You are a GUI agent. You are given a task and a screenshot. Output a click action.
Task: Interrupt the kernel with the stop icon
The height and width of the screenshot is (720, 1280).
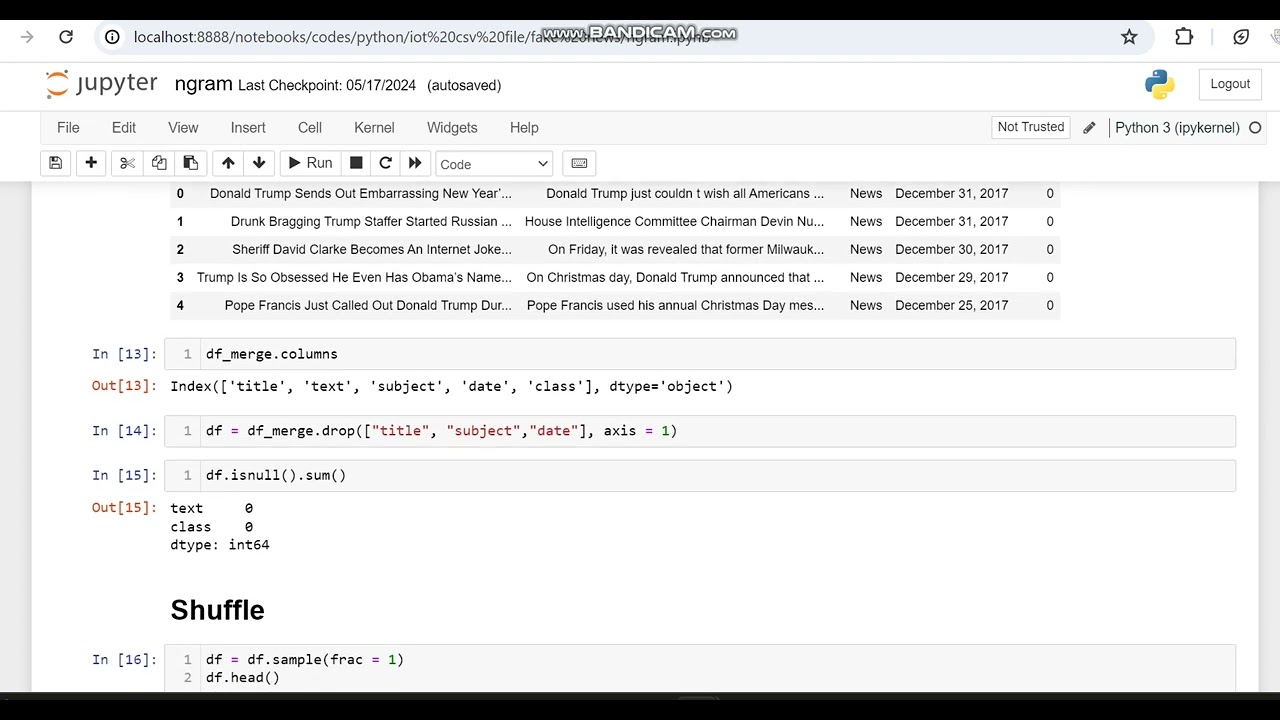[356, 163]
